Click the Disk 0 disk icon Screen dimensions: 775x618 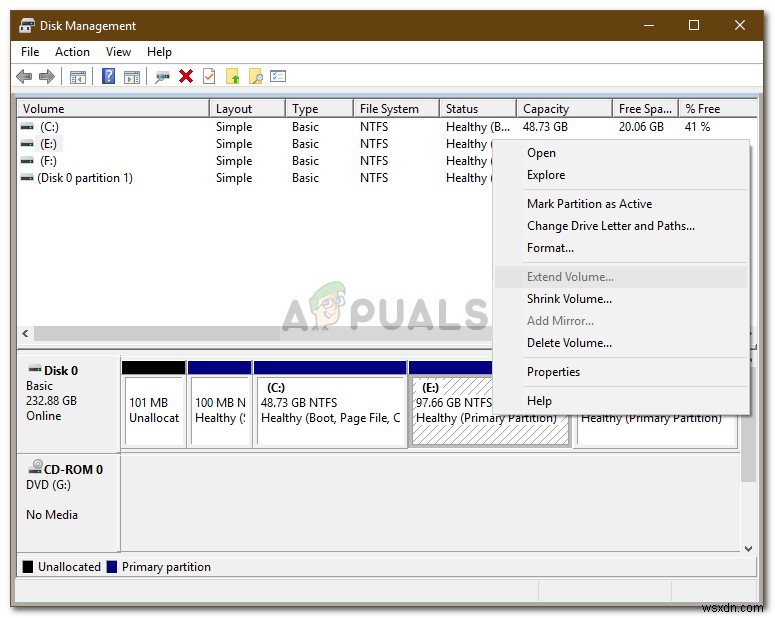click(x=35, y=369)
